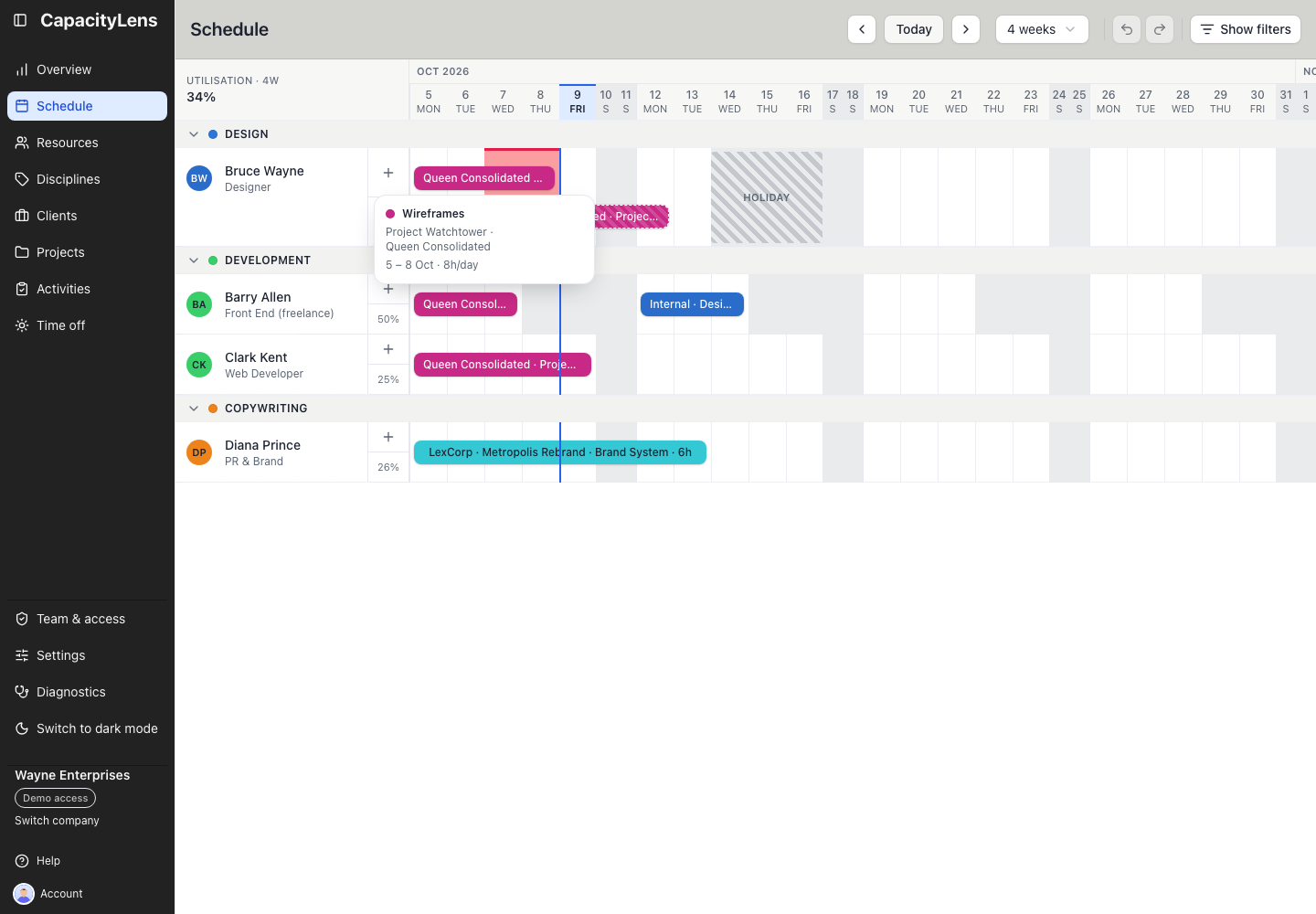
Task: Click Clark Kent's CK avatar
Action: point(199,365)
